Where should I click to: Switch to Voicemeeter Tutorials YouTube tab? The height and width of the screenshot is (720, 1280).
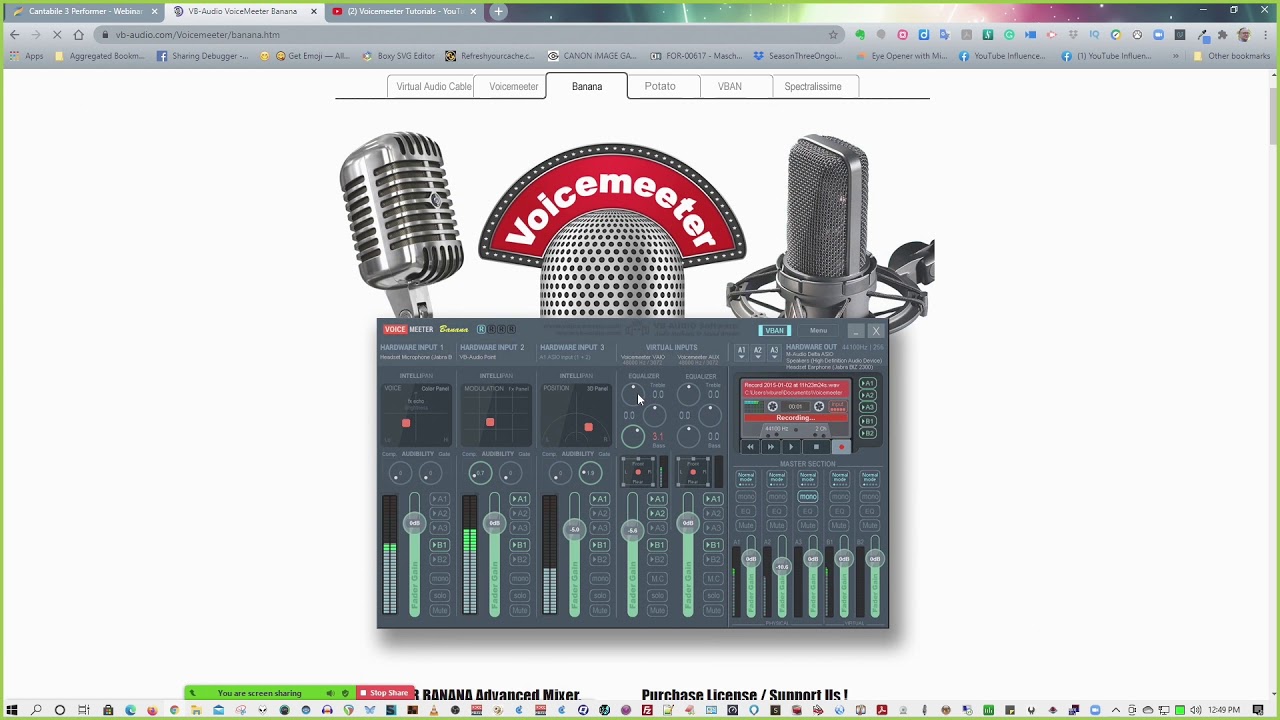click(405, 11)
